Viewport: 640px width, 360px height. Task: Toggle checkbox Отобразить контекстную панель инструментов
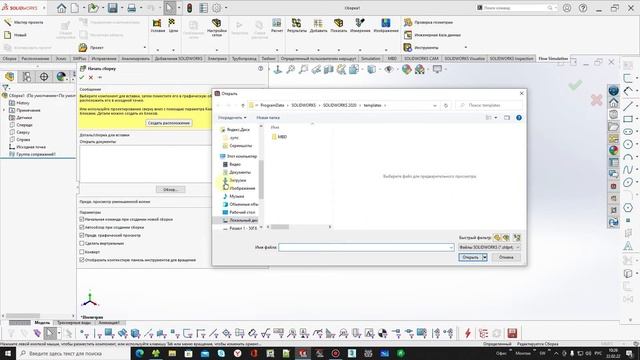point(82,260)
